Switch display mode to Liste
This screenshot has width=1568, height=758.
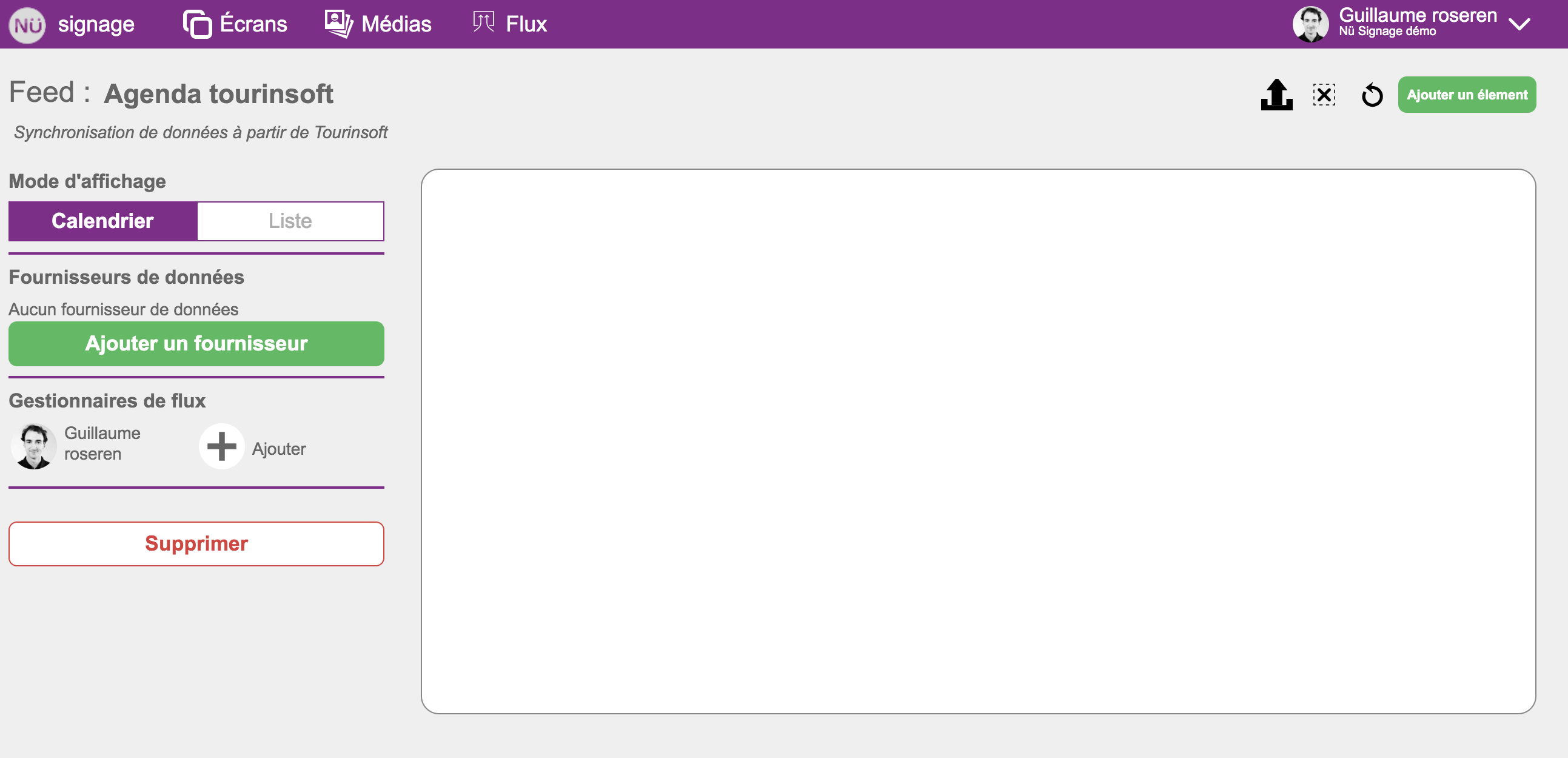pyautogui.click(x=290, y=221)
